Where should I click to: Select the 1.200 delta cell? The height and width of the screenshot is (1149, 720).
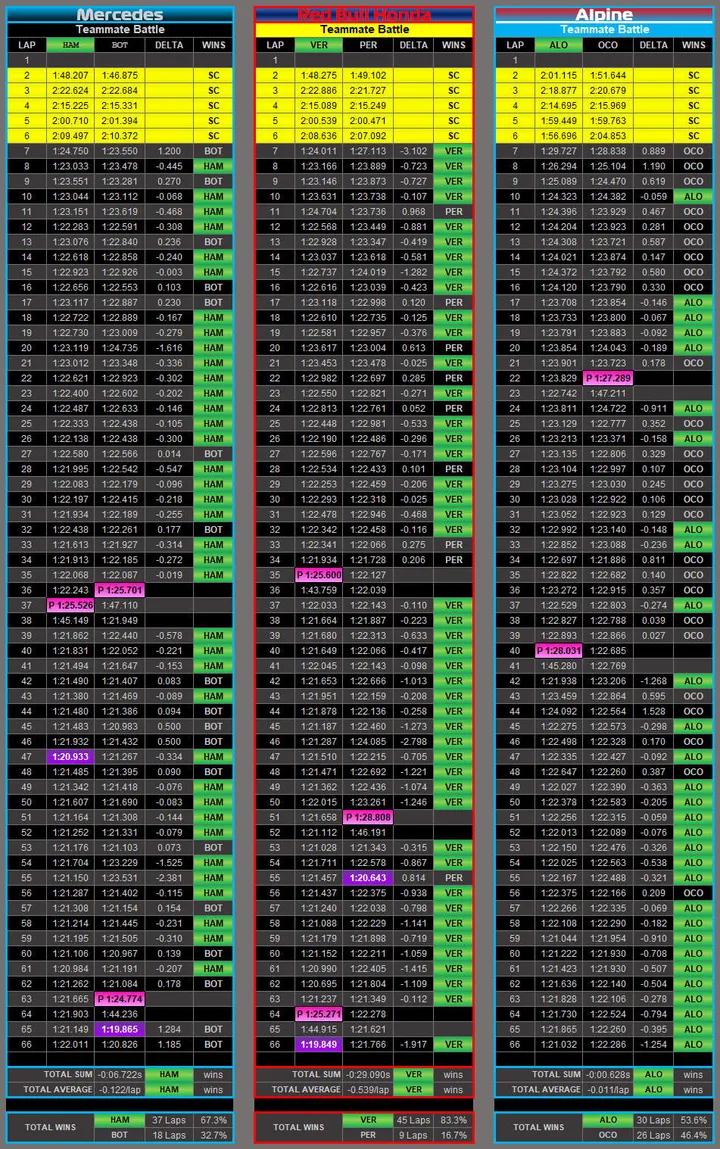169,151
